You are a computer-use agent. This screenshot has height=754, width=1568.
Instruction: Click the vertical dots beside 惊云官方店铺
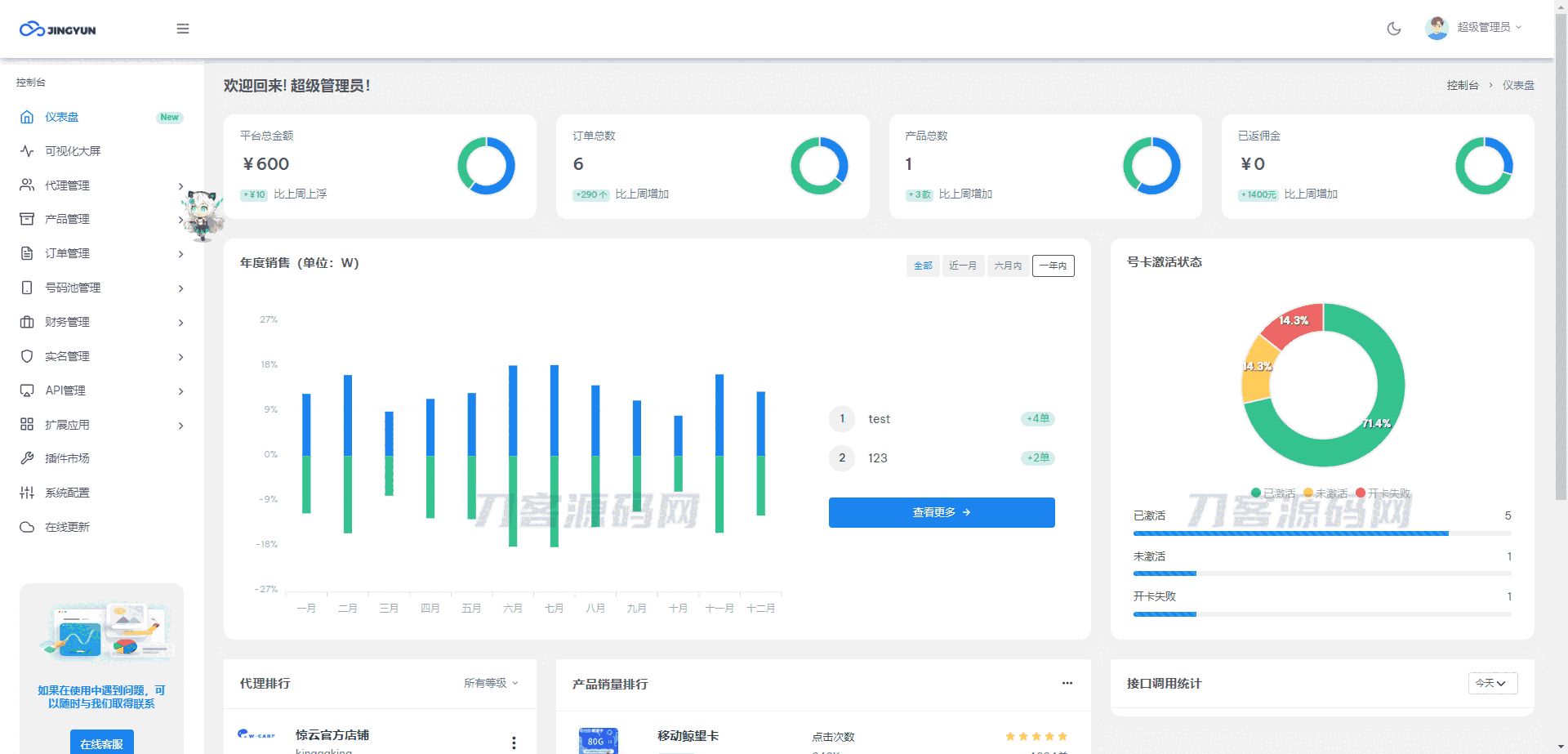click(514, 742)
